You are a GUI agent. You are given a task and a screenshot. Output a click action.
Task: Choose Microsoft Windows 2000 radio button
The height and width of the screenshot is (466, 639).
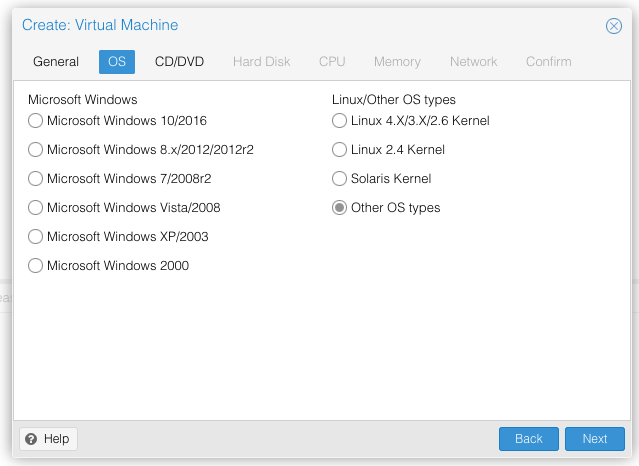[36, 266]
